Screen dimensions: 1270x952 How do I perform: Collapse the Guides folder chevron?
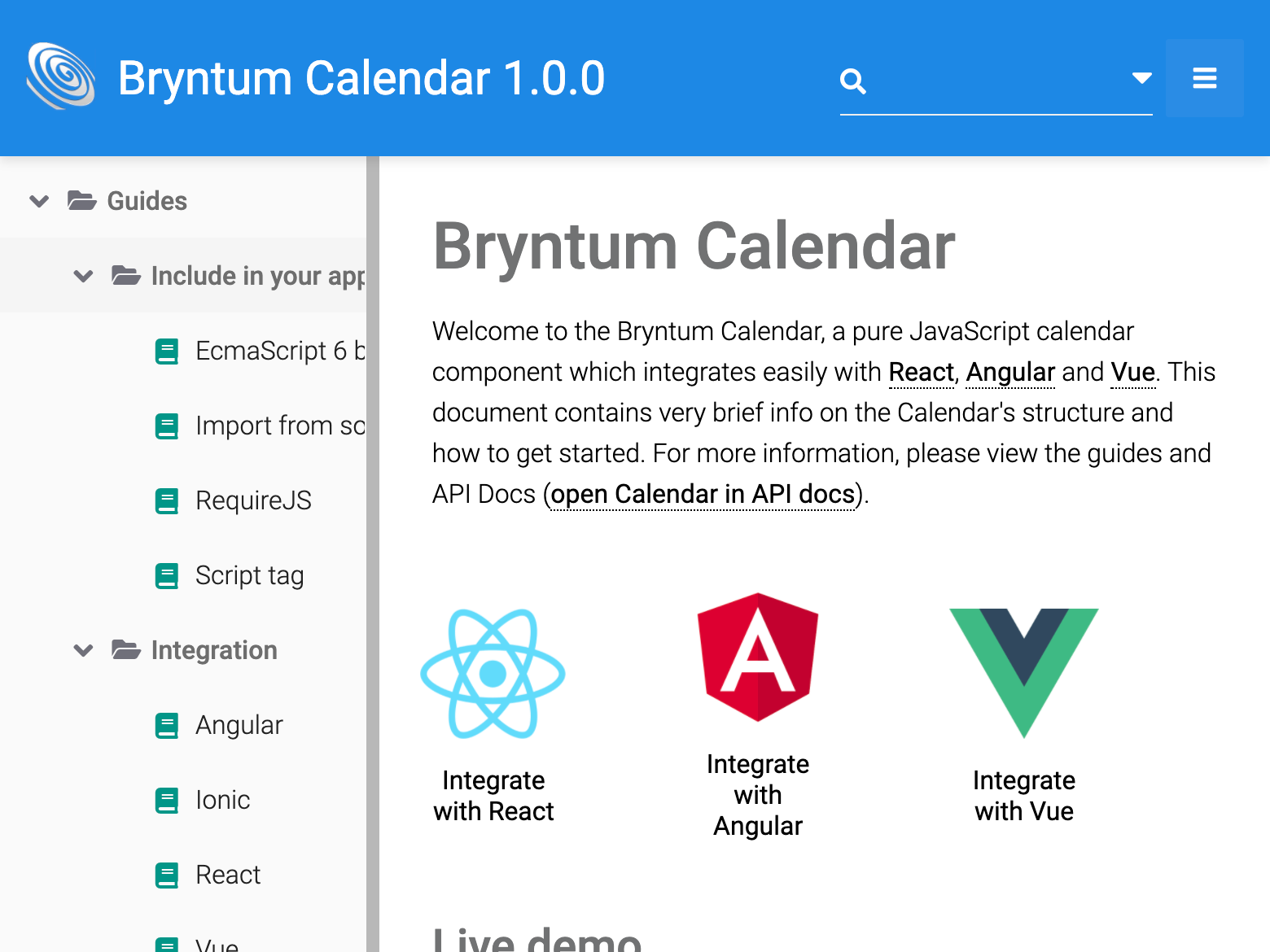39,201
